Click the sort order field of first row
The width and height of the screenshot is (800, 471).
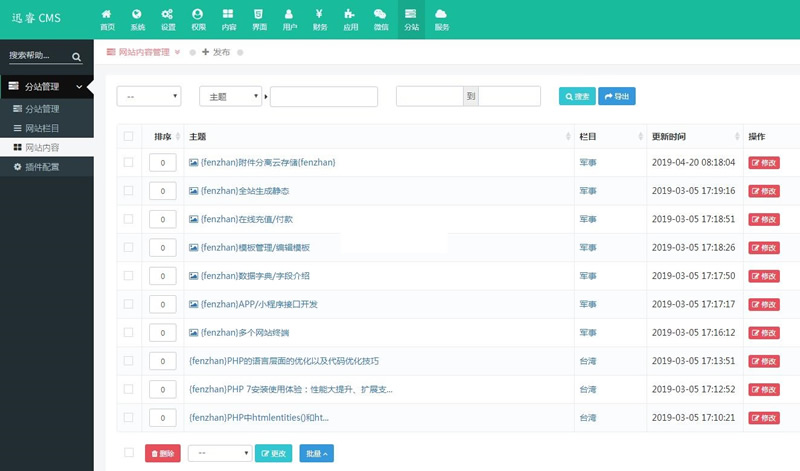162,162
